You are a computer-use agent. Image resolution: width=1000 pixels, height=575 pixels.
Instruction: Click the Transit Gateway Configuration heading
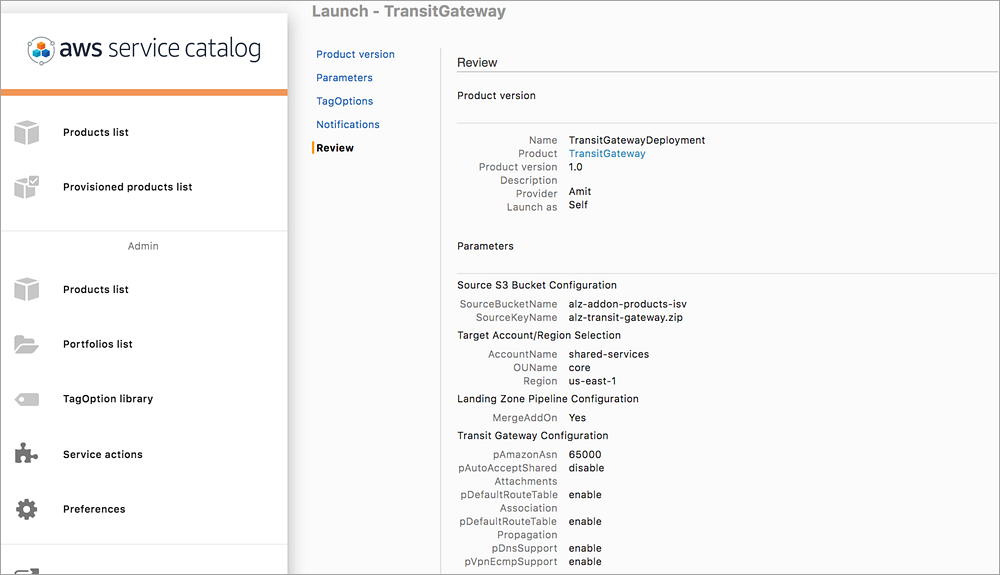[533, 436]
